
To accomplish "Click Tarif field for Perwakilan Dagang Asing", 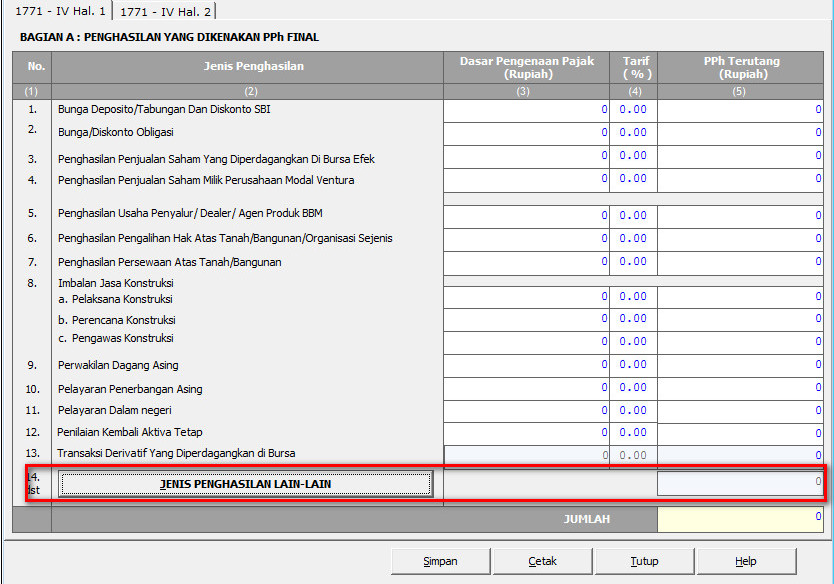I will click(633, 366).
